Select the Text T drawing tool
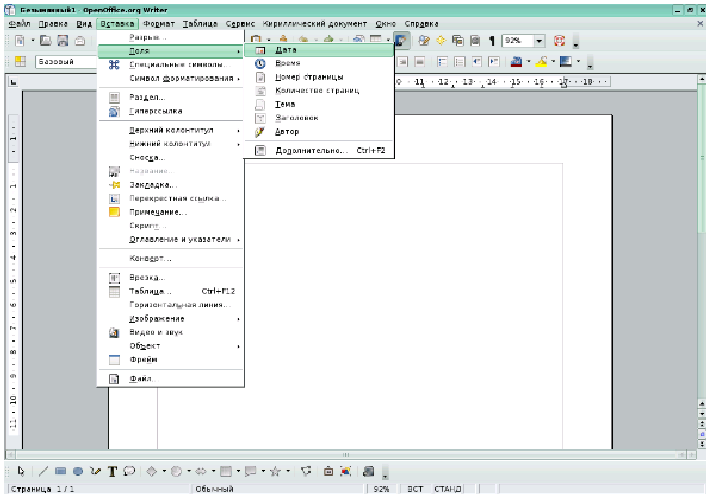Screen dimensions: 706x494 coord(112,471)
